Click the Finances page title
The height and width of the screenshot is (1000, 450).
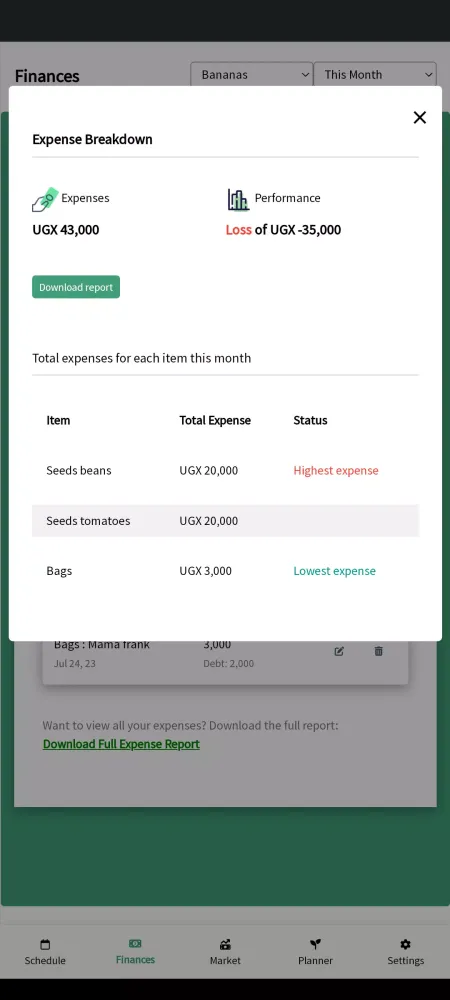pos(47,76)
